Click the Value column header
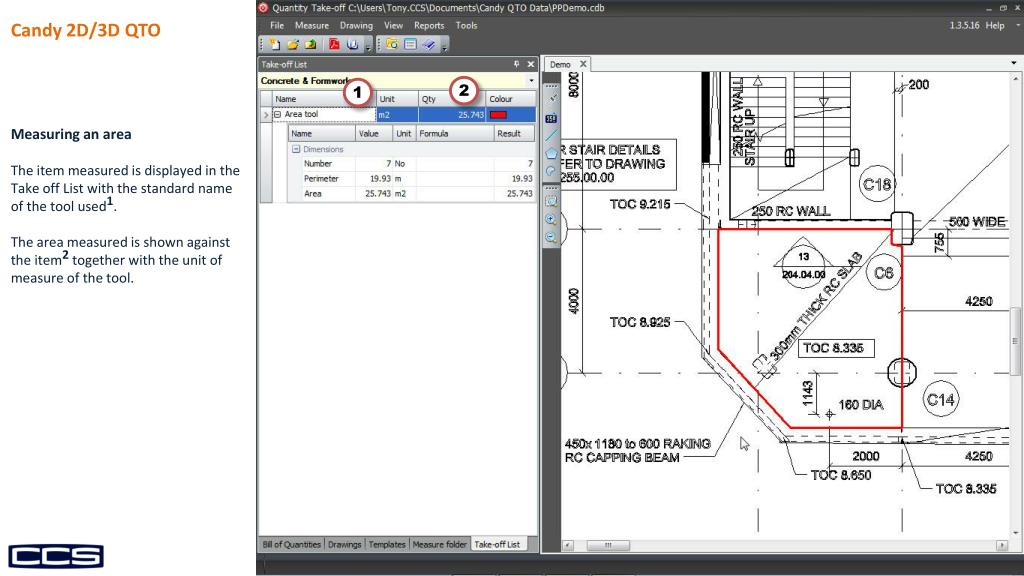Screen dimensions: 1024x576 [x=374, y=134]
